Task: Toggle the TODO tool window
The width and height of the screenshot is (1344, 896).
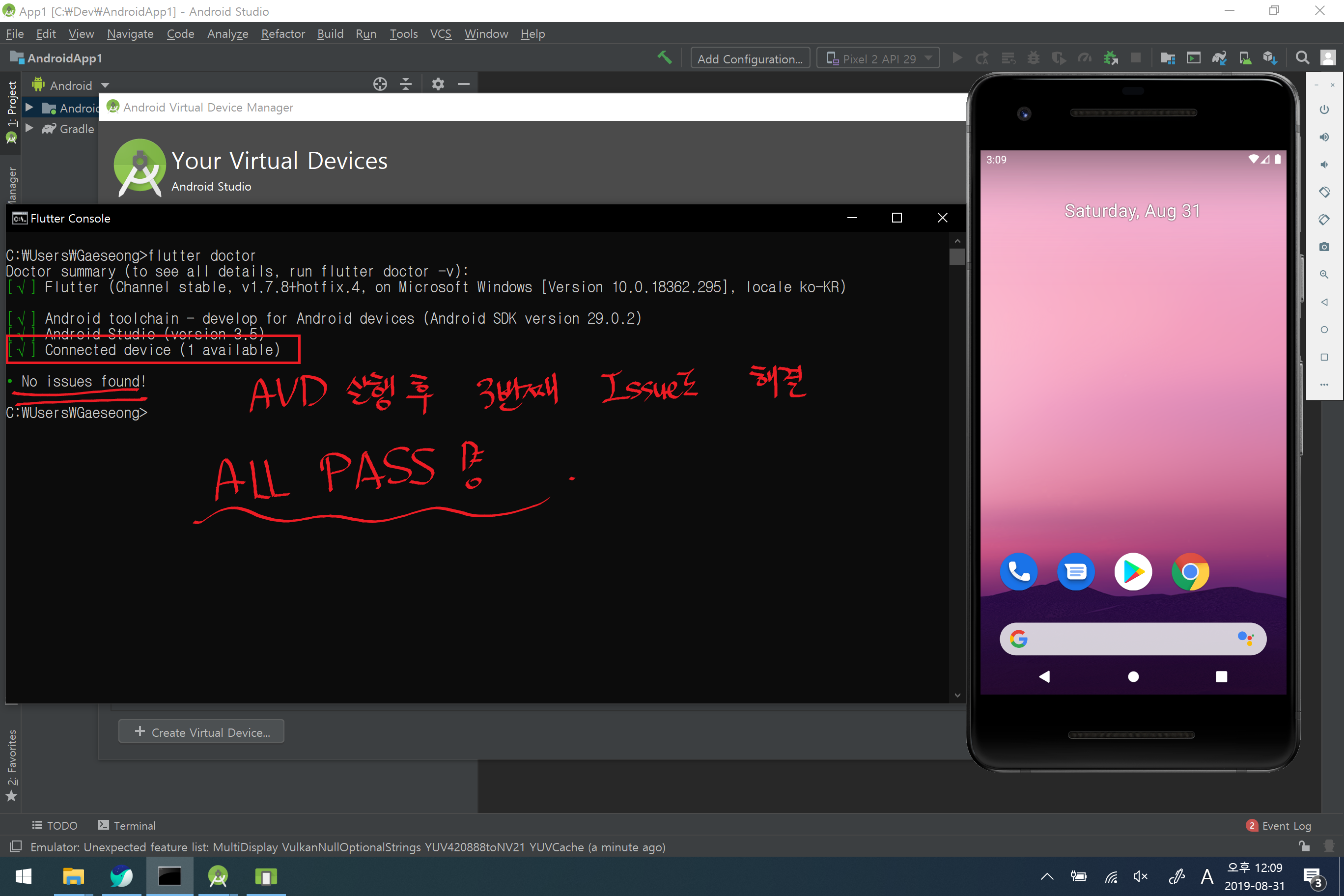Action: pos(55,825)
